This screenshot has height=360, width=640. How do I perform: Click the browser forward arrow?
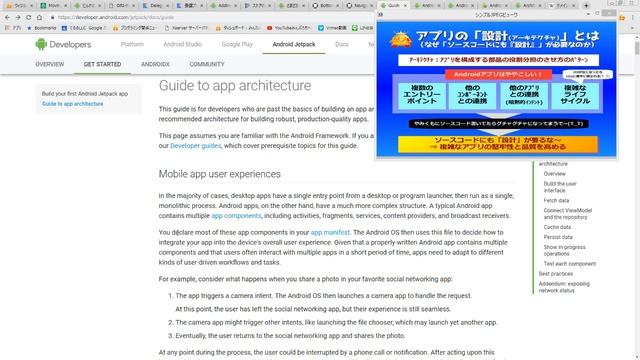18,18
